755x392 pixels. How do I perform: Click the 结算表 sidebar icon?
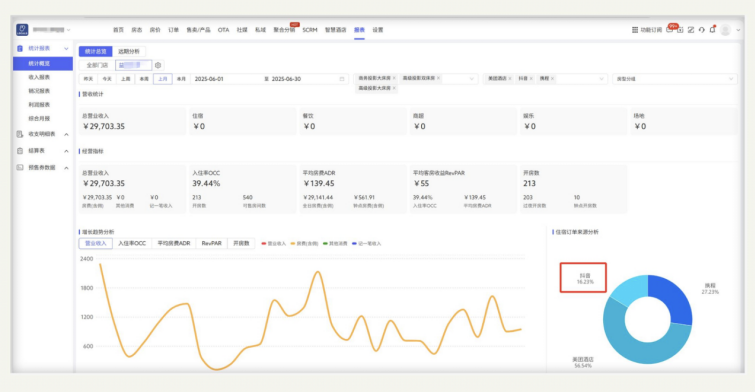[x=20, y=151]
